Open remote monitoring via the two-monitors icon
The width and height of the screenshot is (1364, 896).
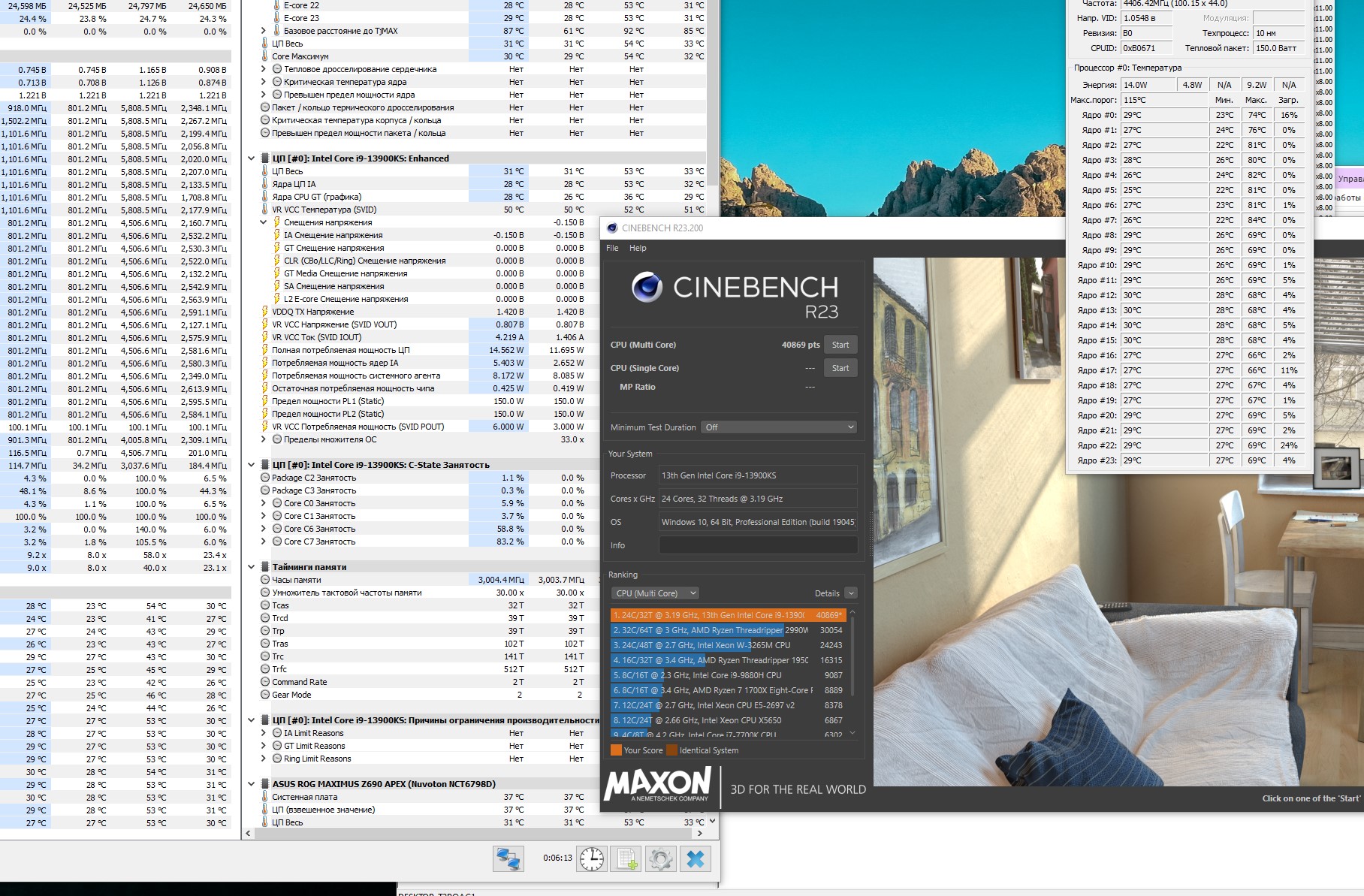coord(508,858)
